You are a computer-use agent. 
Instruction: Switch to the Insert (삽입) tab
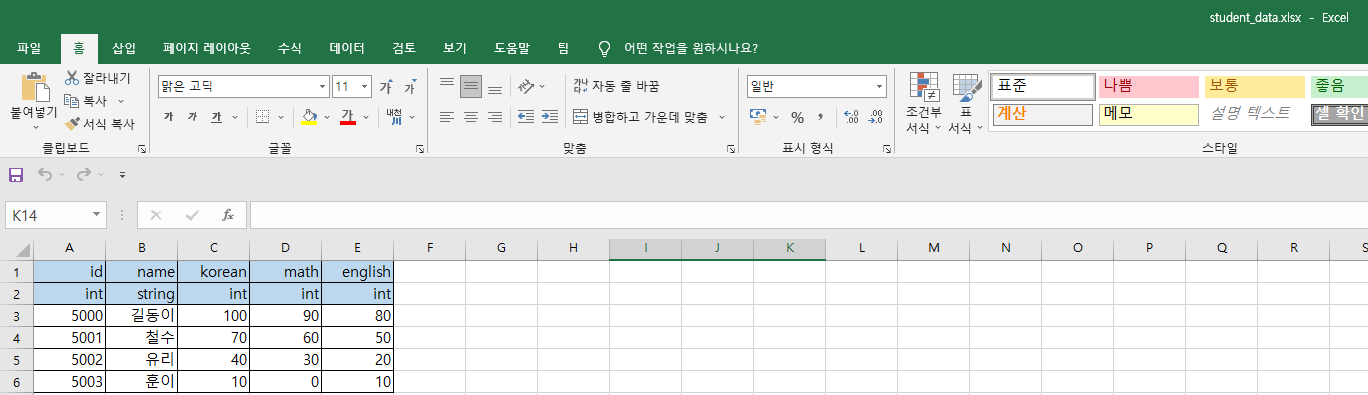point(124,48)
